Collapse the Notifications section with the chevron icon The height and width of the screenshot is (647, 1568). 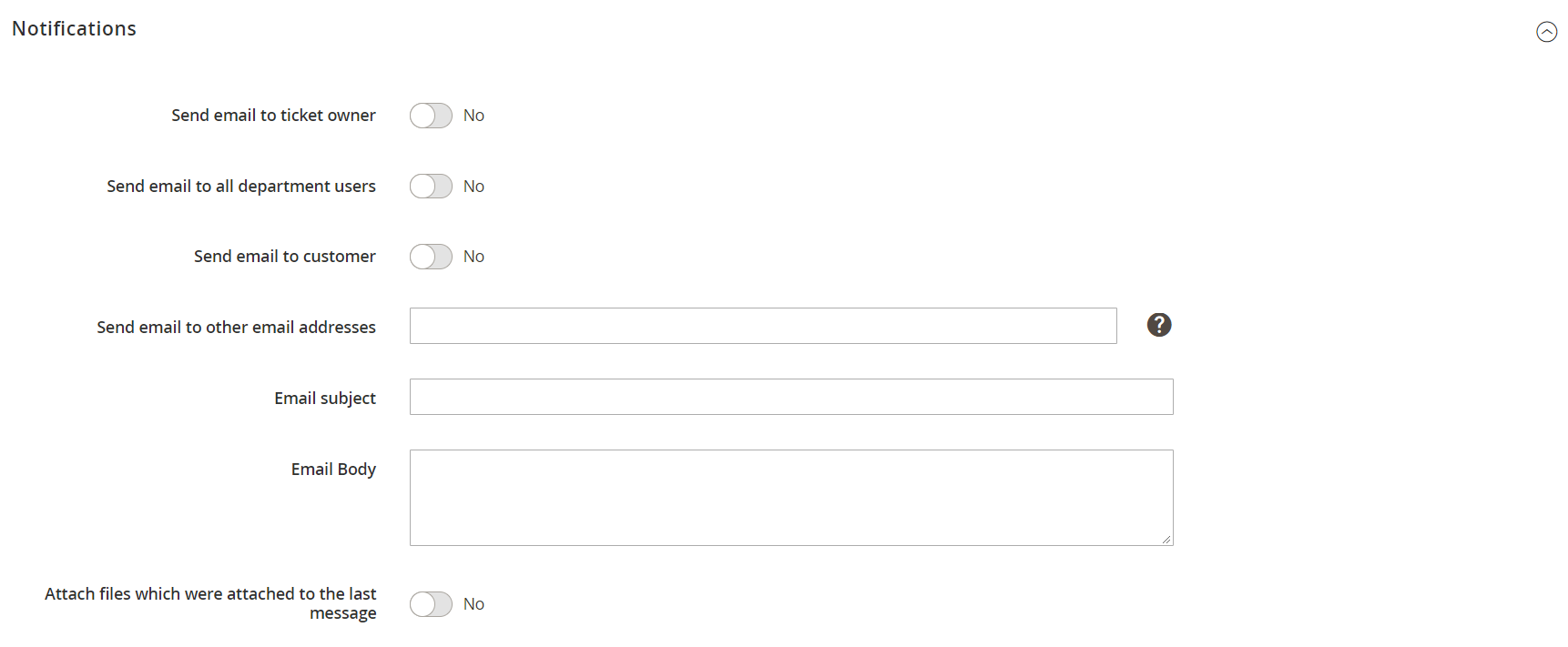click(x=1546, y=32)
